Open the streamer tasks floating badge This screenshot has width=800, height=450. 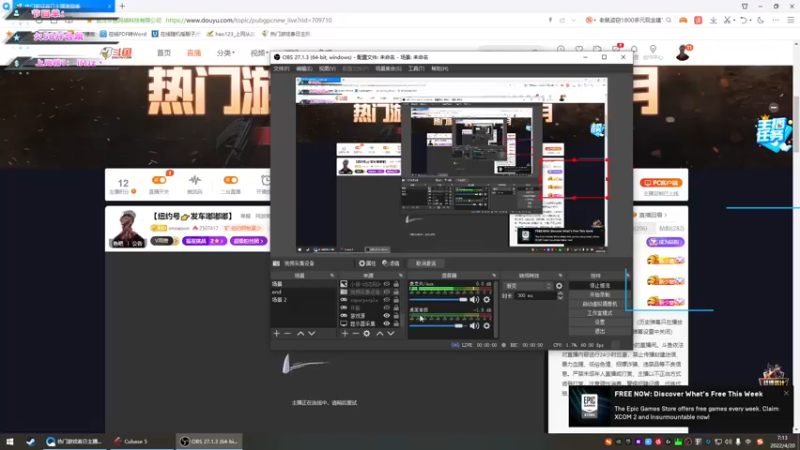tap(773, 134)
